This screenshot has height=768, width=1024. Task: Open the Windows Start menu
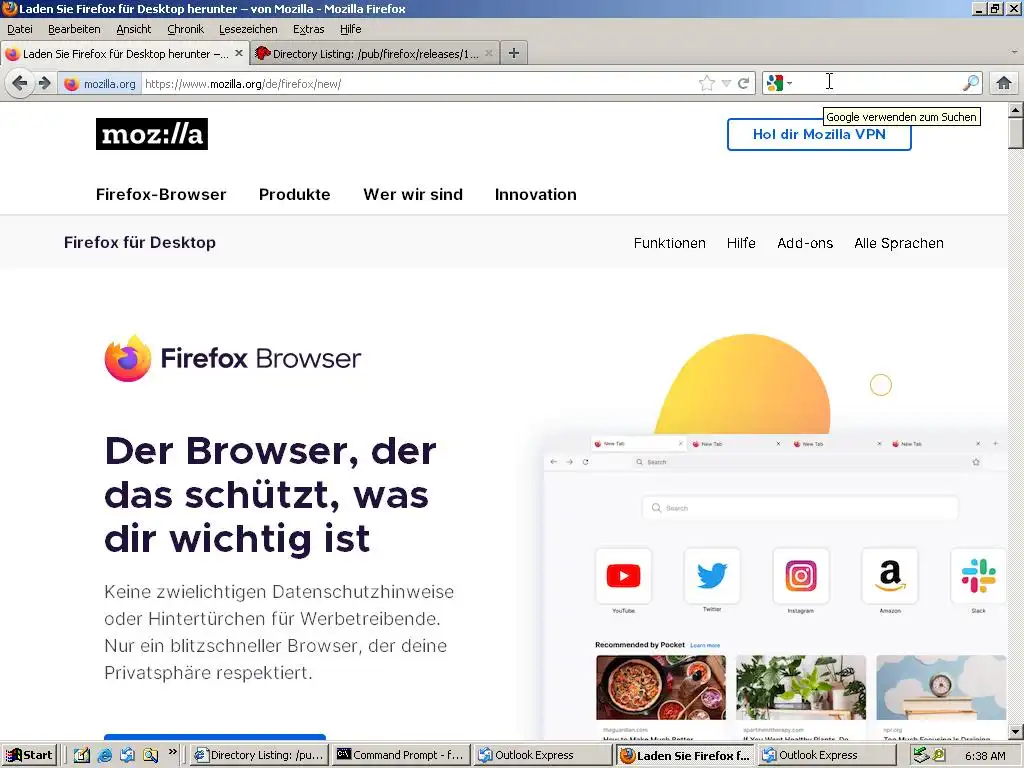[29, 755]
